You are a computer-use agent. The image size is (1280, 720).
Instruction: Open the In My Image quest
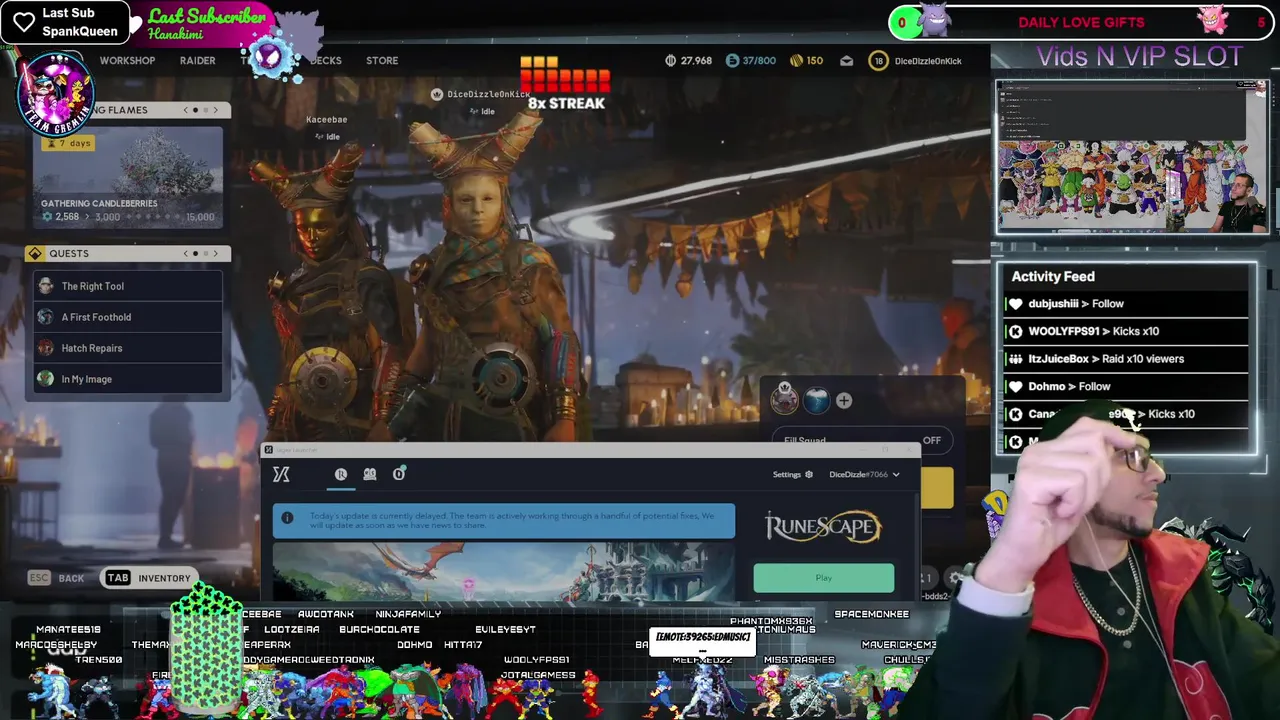tap(128, 379)
